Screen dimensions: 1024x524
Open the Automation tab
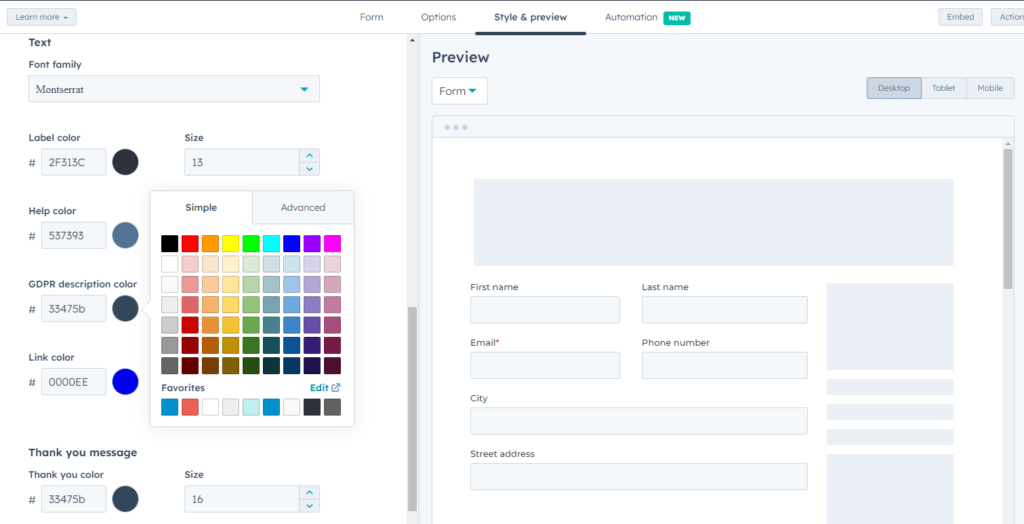tap(631, 17)
